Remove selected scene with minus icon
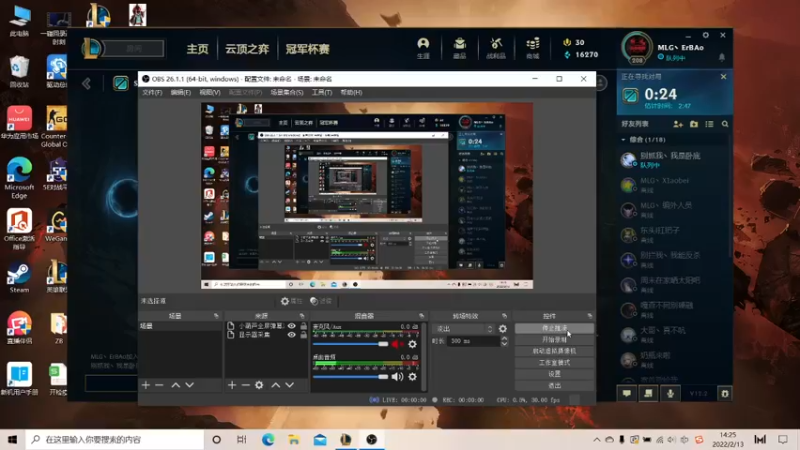The image size is (800, 450). click(x=159, y=385)
